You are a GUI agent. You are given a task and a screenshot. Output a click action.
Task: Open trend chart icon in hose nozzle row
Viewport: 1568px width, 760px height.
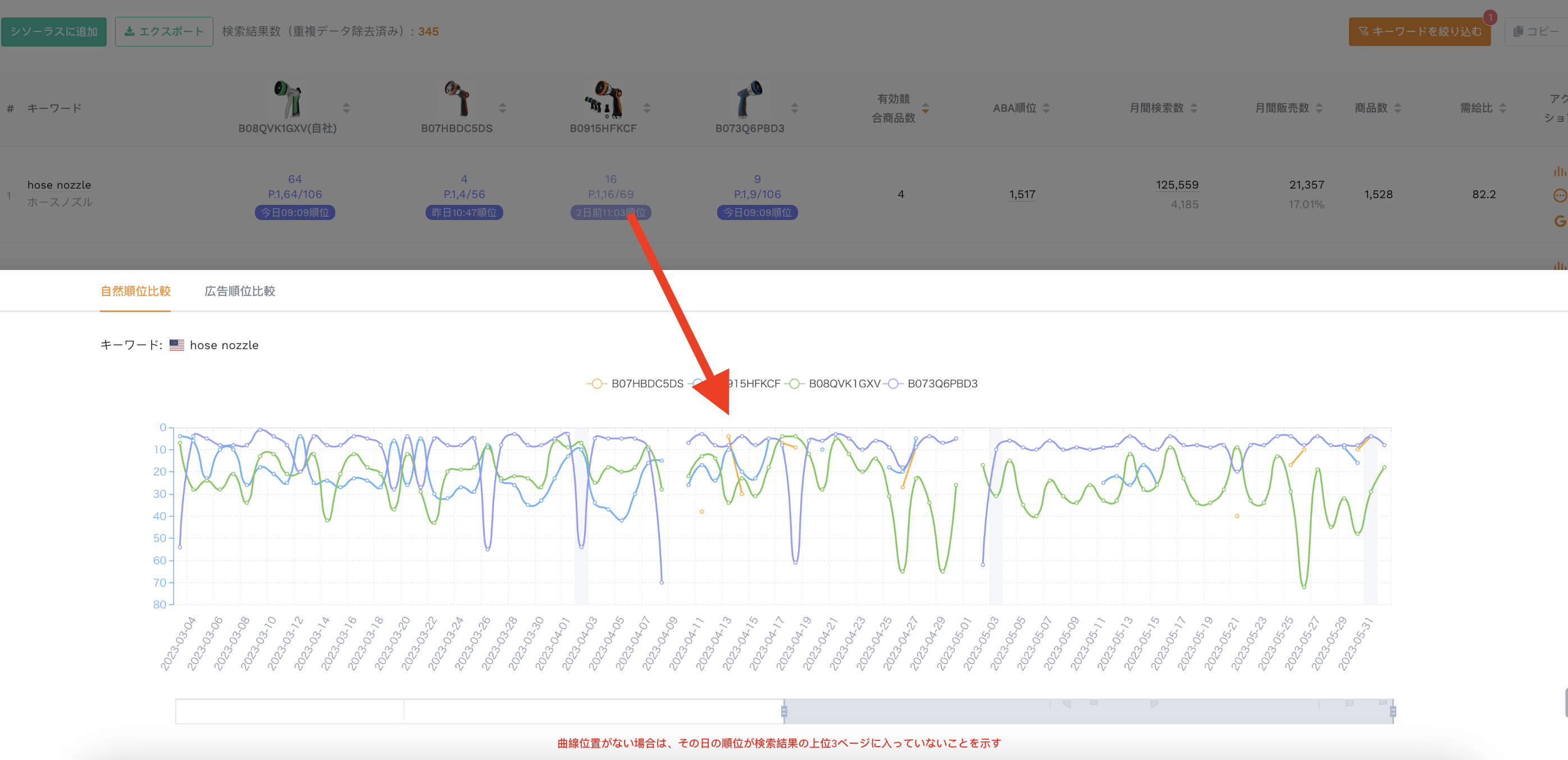click(x=1560, y=172)
